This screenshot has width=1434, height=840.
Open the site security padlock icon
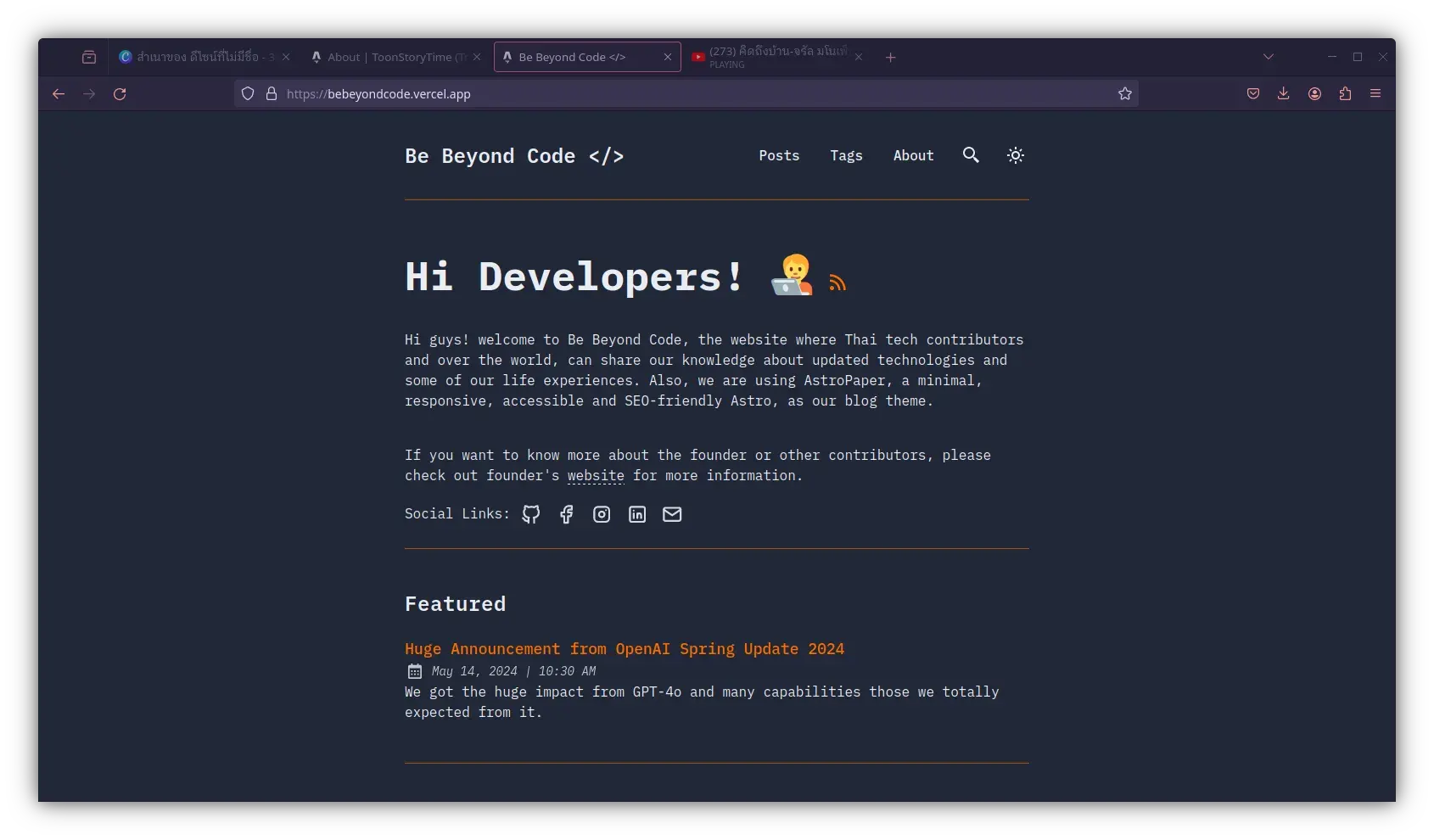tap(272, 93)
